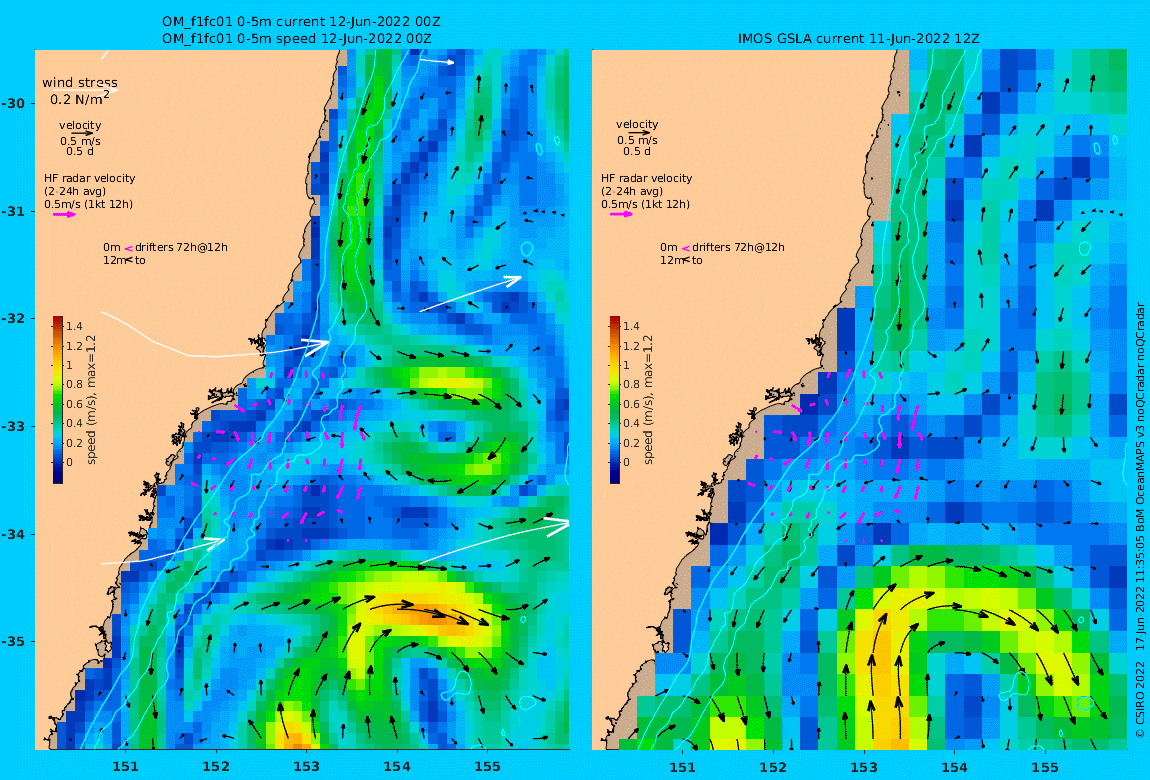The image size is (1150, 780).
Task: Click the '-31' latitude axis label
Action: (x=14, y=211)
